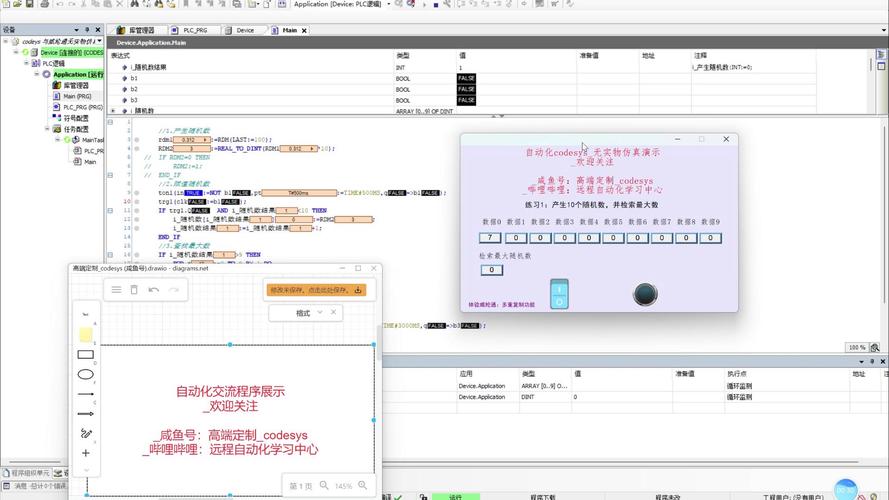Viewport: 889px width, 500px height.
Task: Click the download icon on unsaved banner
Action: pyautogui.click(x=358, y=290)
